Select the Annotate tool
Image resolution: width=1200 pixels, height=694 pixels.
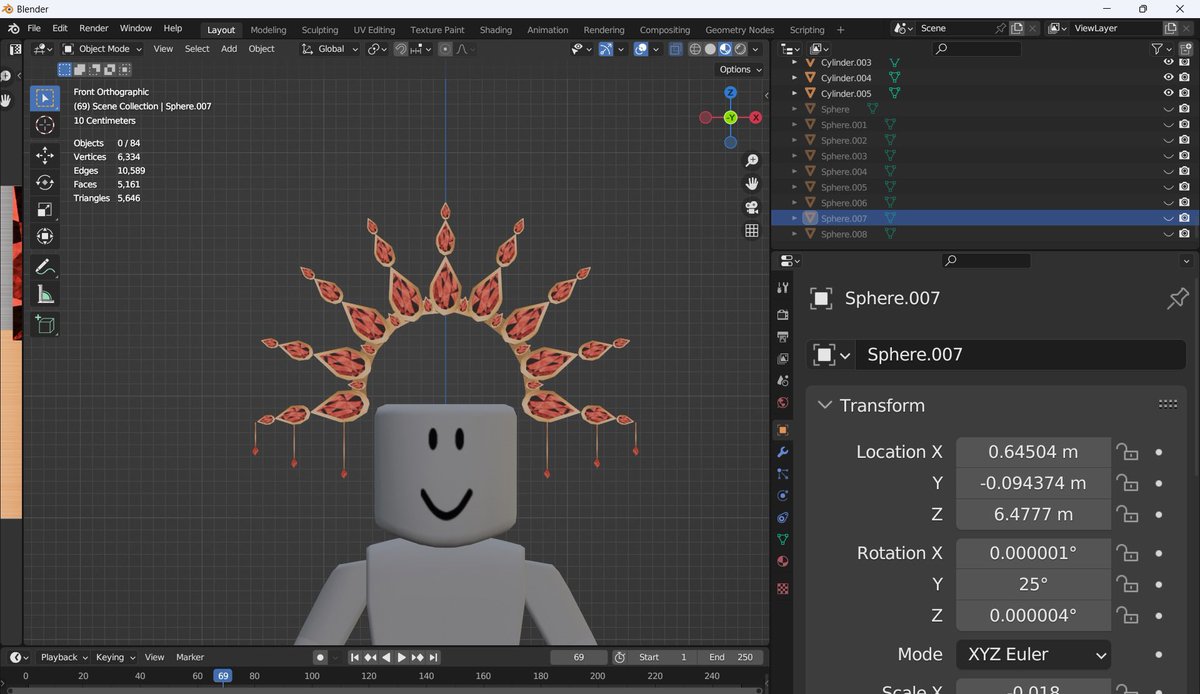tap(45, 267)
